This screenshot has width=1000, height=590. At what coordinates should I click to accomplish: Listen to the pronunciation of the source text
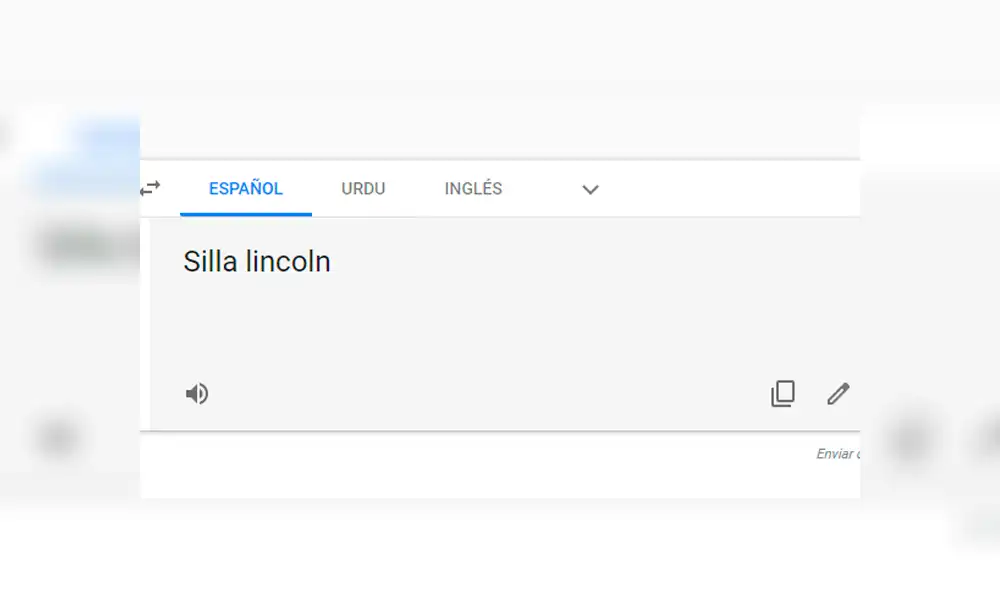click(x=197, y=393)
